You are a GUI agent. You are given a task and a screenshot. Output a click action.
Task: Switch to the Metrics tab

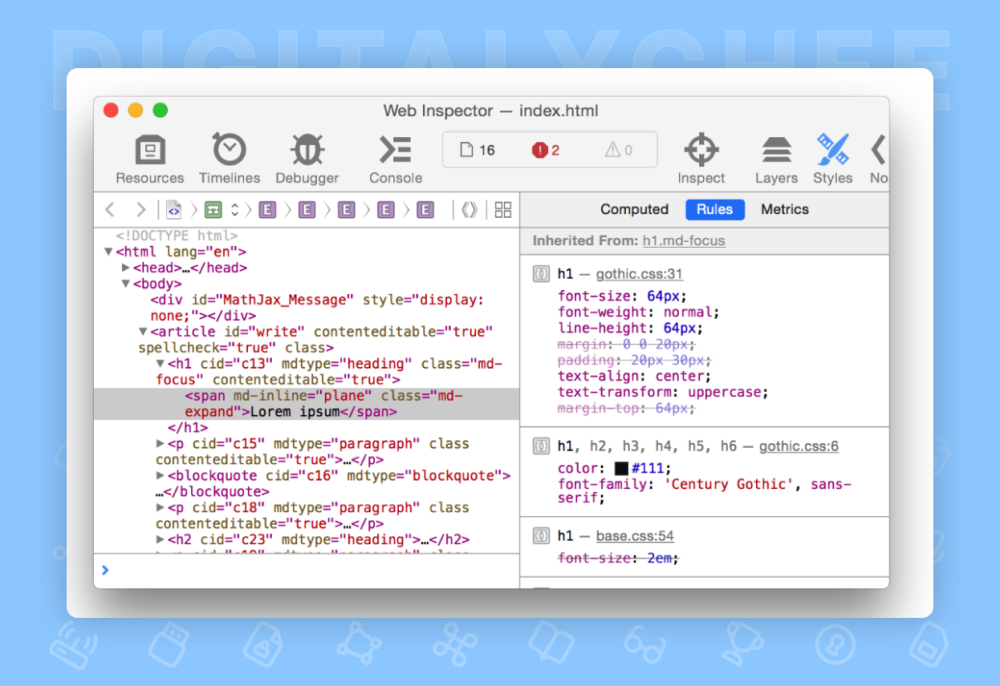(784, 209)
